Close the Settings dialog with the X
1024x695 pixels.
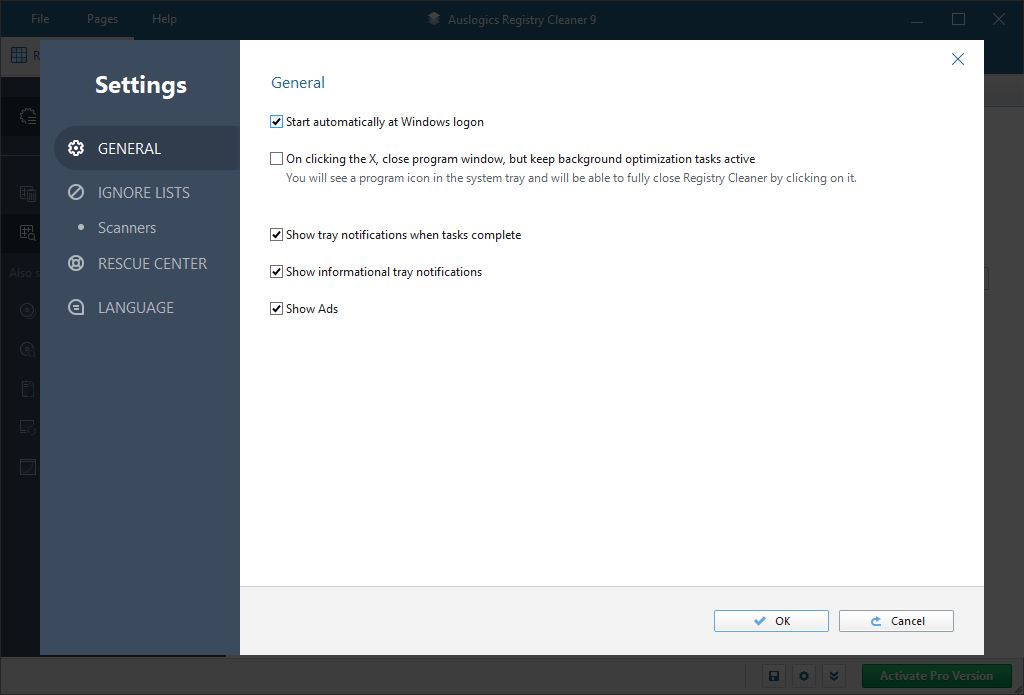pos(957,59)
